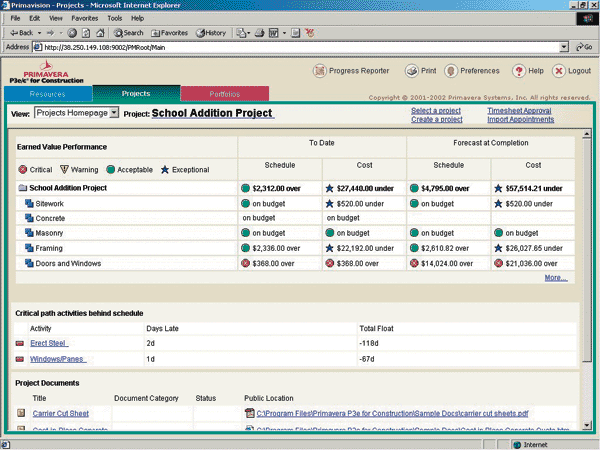This screenshot has width=600, height=450.
Task: Click browser Search toolbar button
Action: 126,33
